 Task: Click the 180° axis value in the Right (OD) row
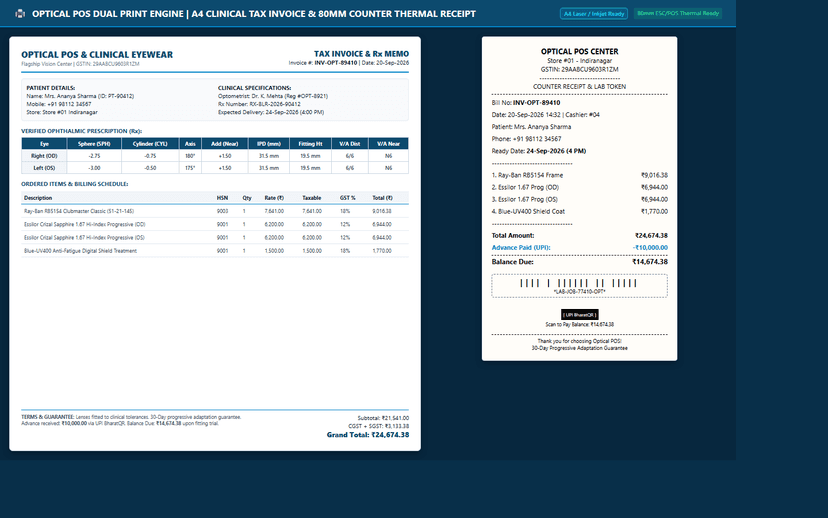coord(190,156)
